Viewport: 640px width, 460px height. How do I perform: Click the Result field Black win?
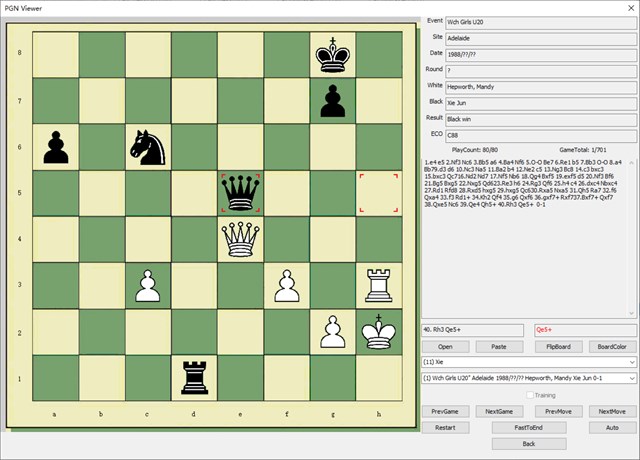(541, 120)
